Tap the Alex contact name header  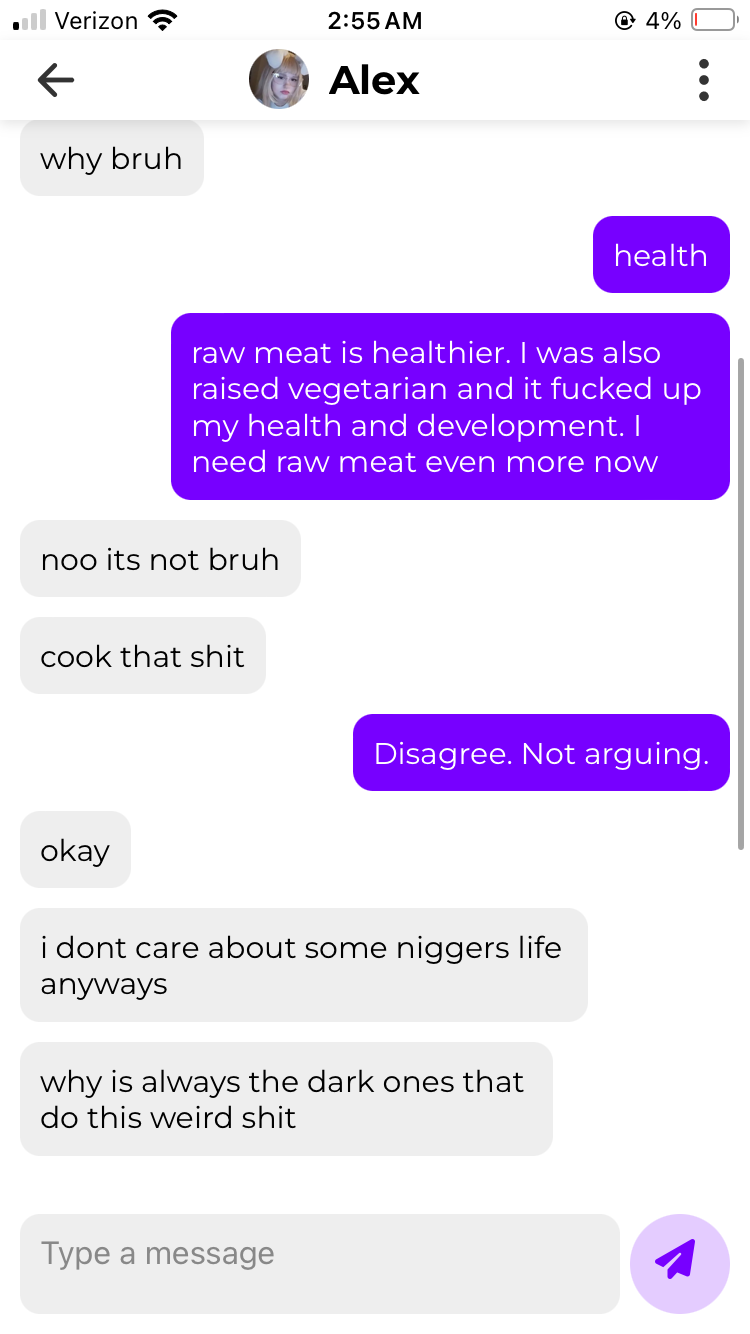tap(374, 80)
